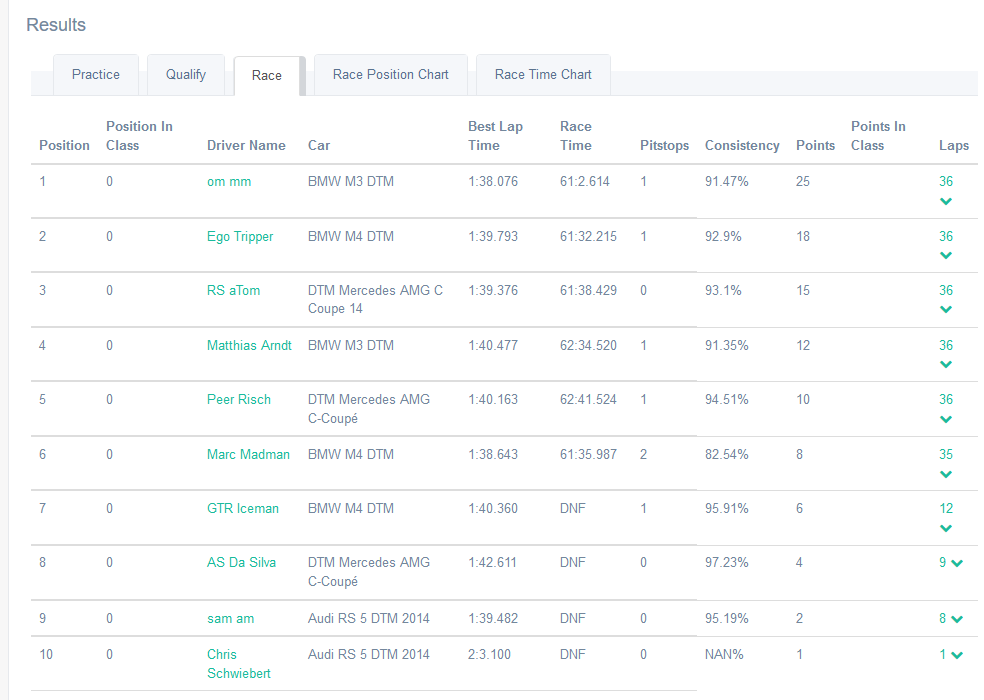Expand laps chevron for RS aTom row
This screenshot has width=984, height=700.
946,309
